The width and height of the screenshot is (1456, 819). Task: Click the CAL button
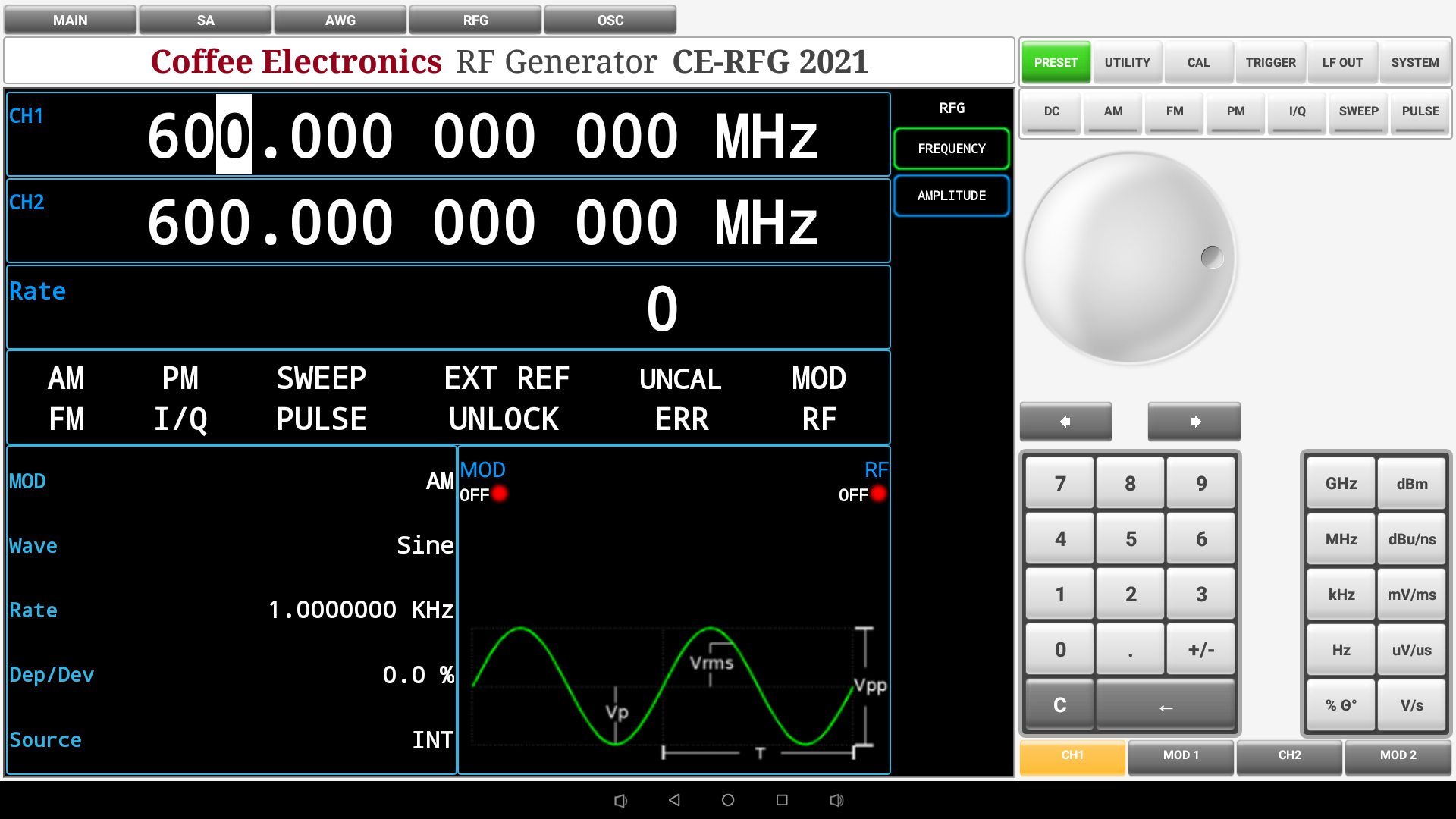coord(1199,62)
